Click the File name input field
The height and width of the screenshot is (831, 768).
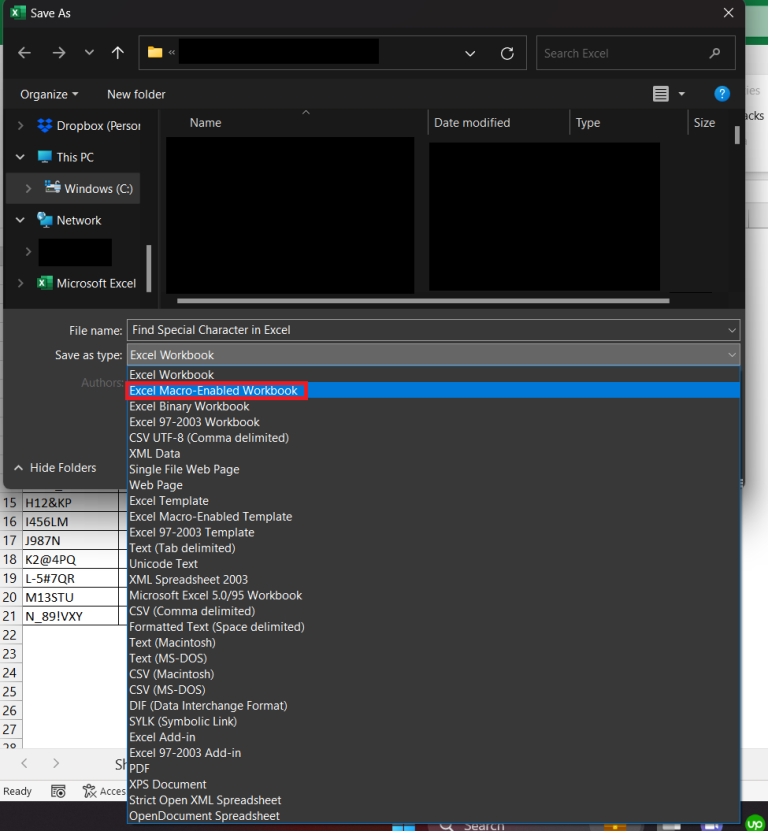(425, 330)
